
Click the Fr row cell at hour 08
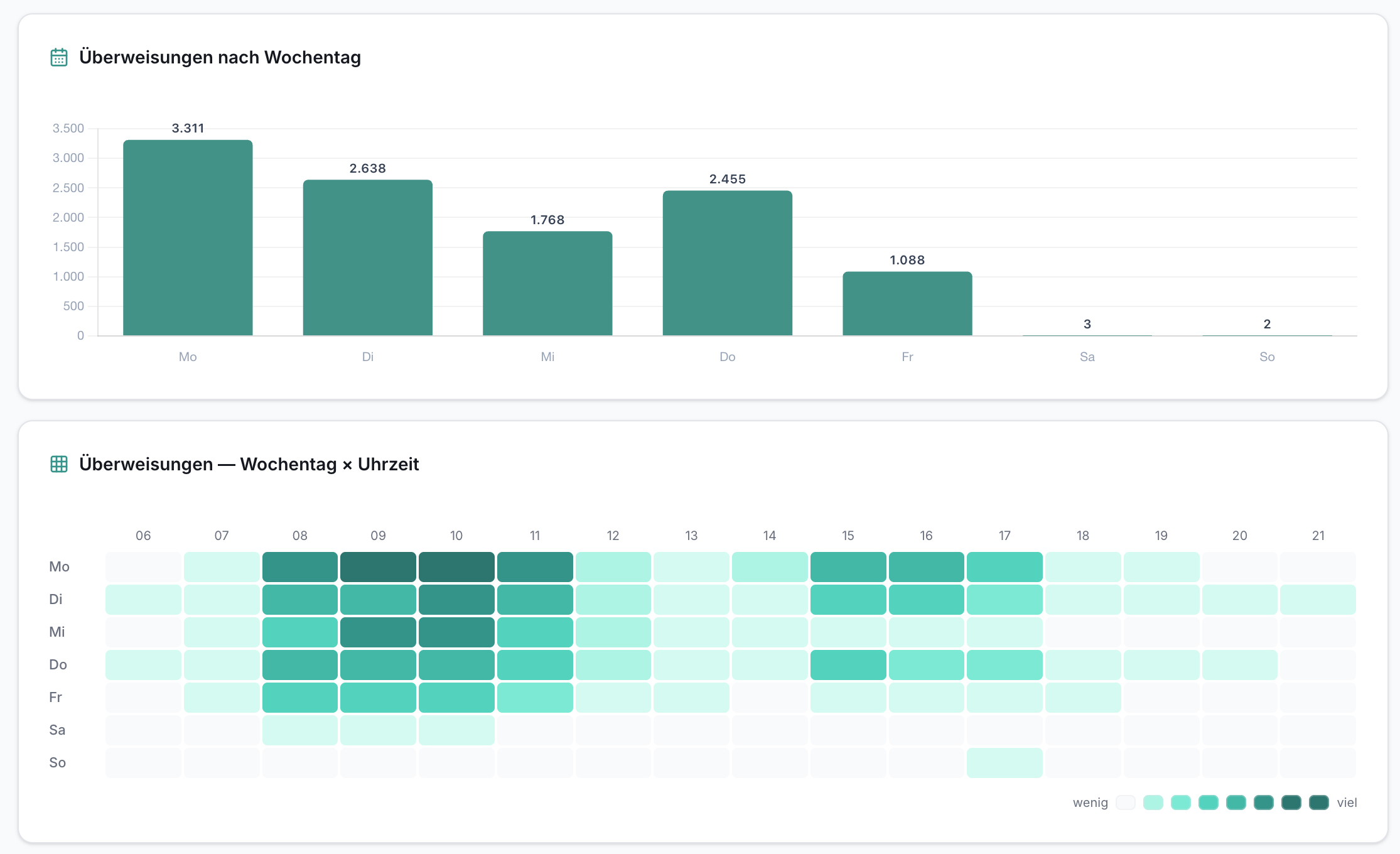click(x=300, y=698)
